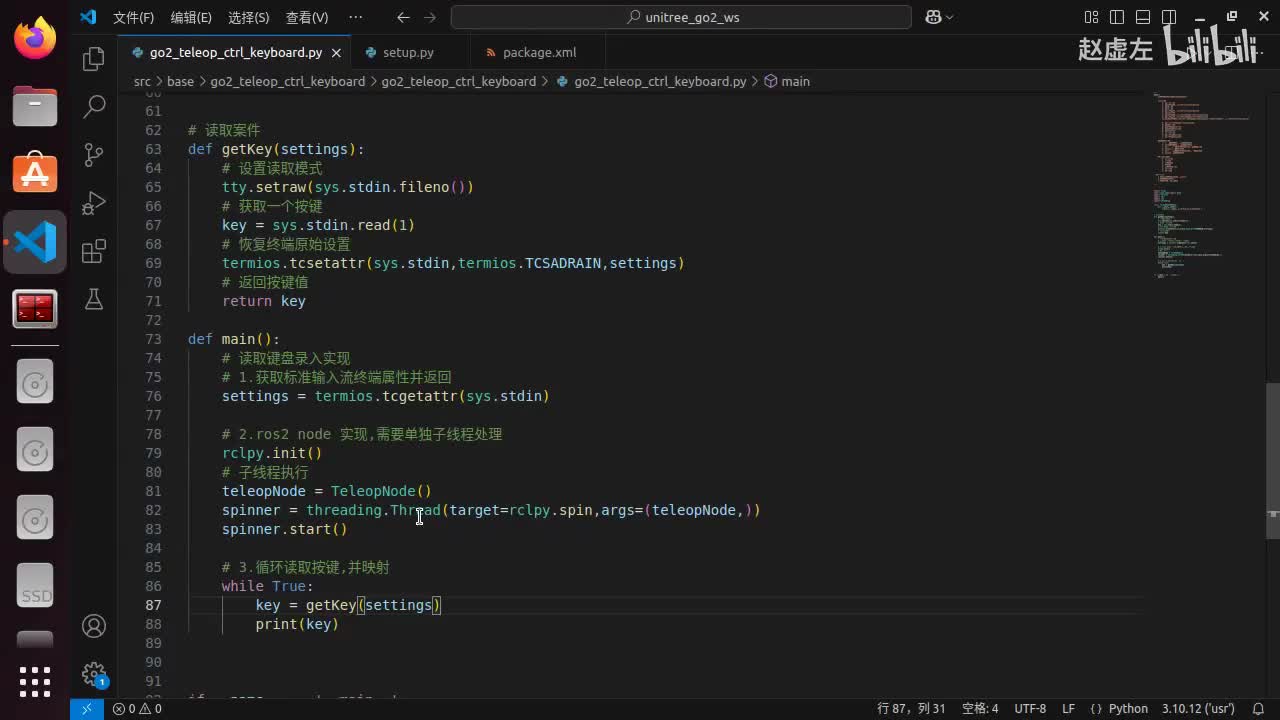1280x720 pixels.
Task: Click the VS Code logo in the title bar
Action: (x=88, y=17)
